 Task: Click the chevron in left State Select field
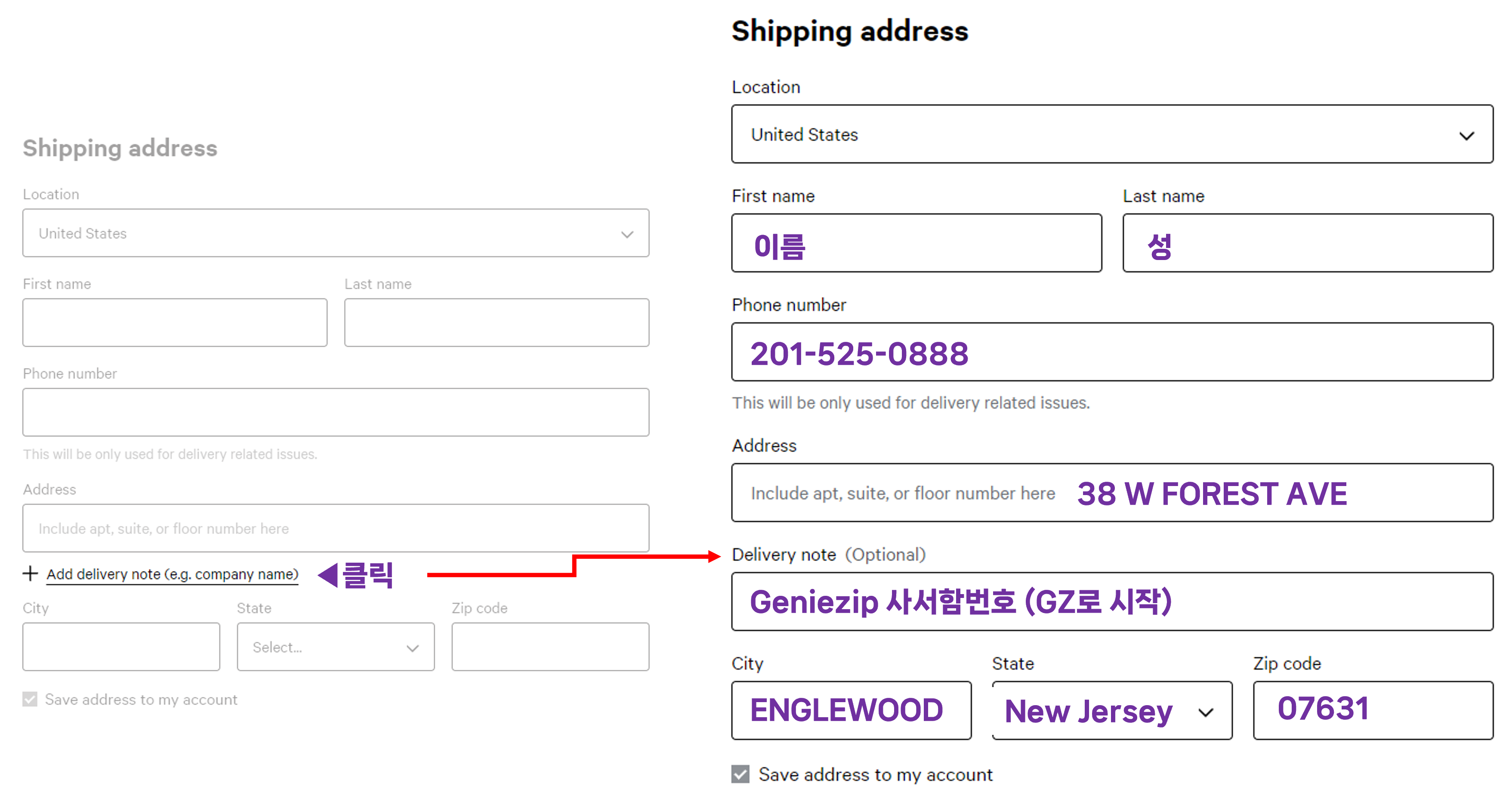[x=413, y=648]
